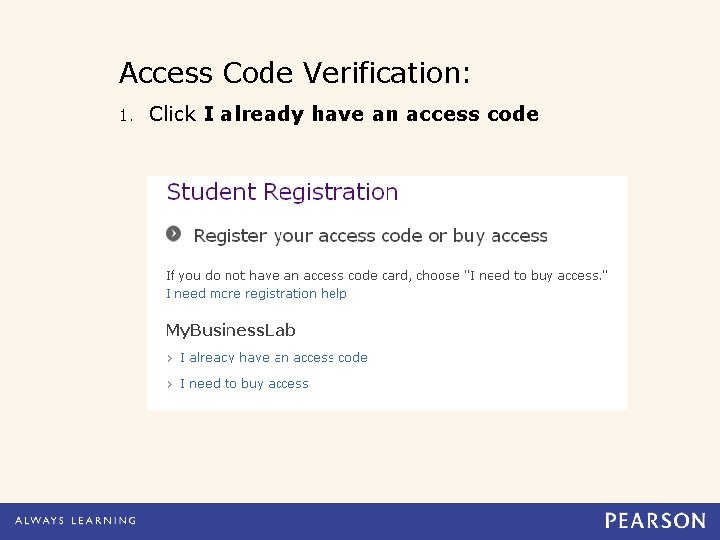Open the 'I need more registration help' link
720x540 pixels.
256,294
